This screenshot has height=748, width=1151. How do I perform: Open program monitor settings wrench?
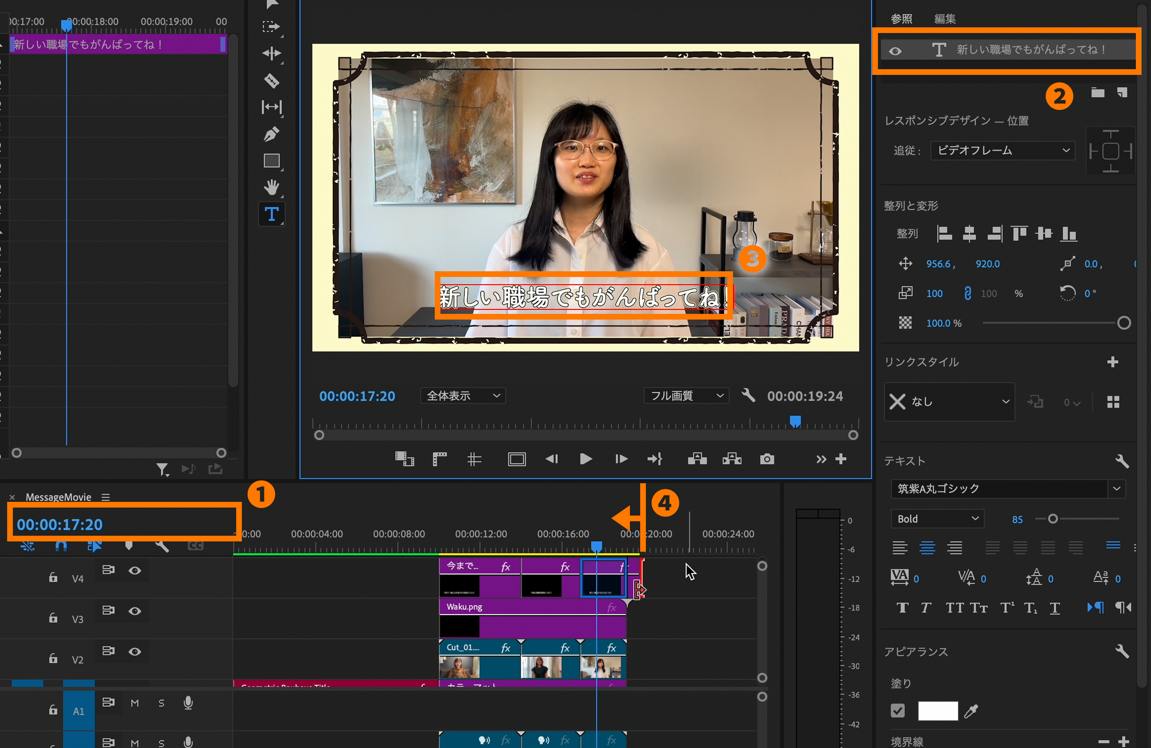coord(748,396)
